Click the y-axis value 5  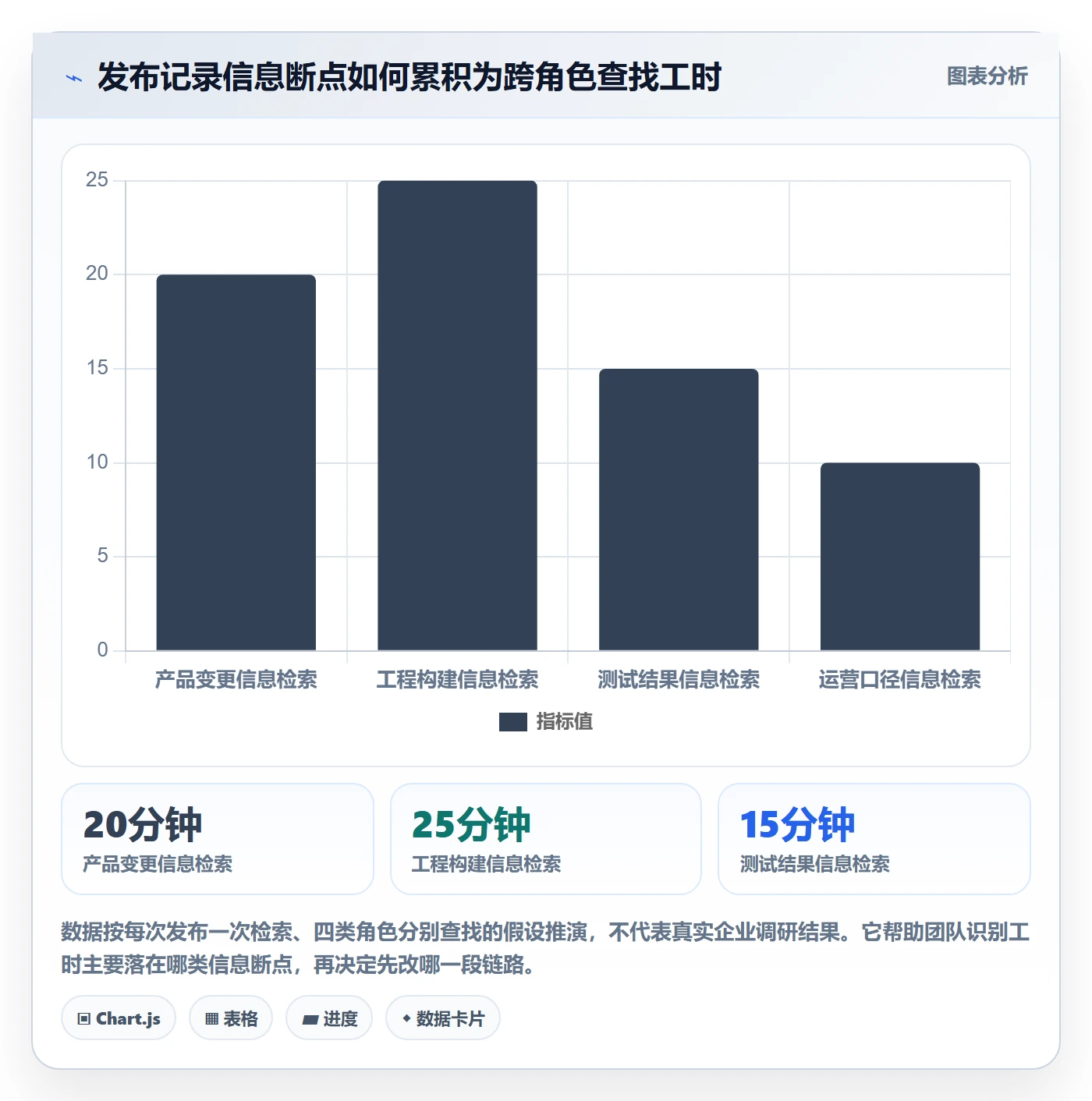click(102, 556)
